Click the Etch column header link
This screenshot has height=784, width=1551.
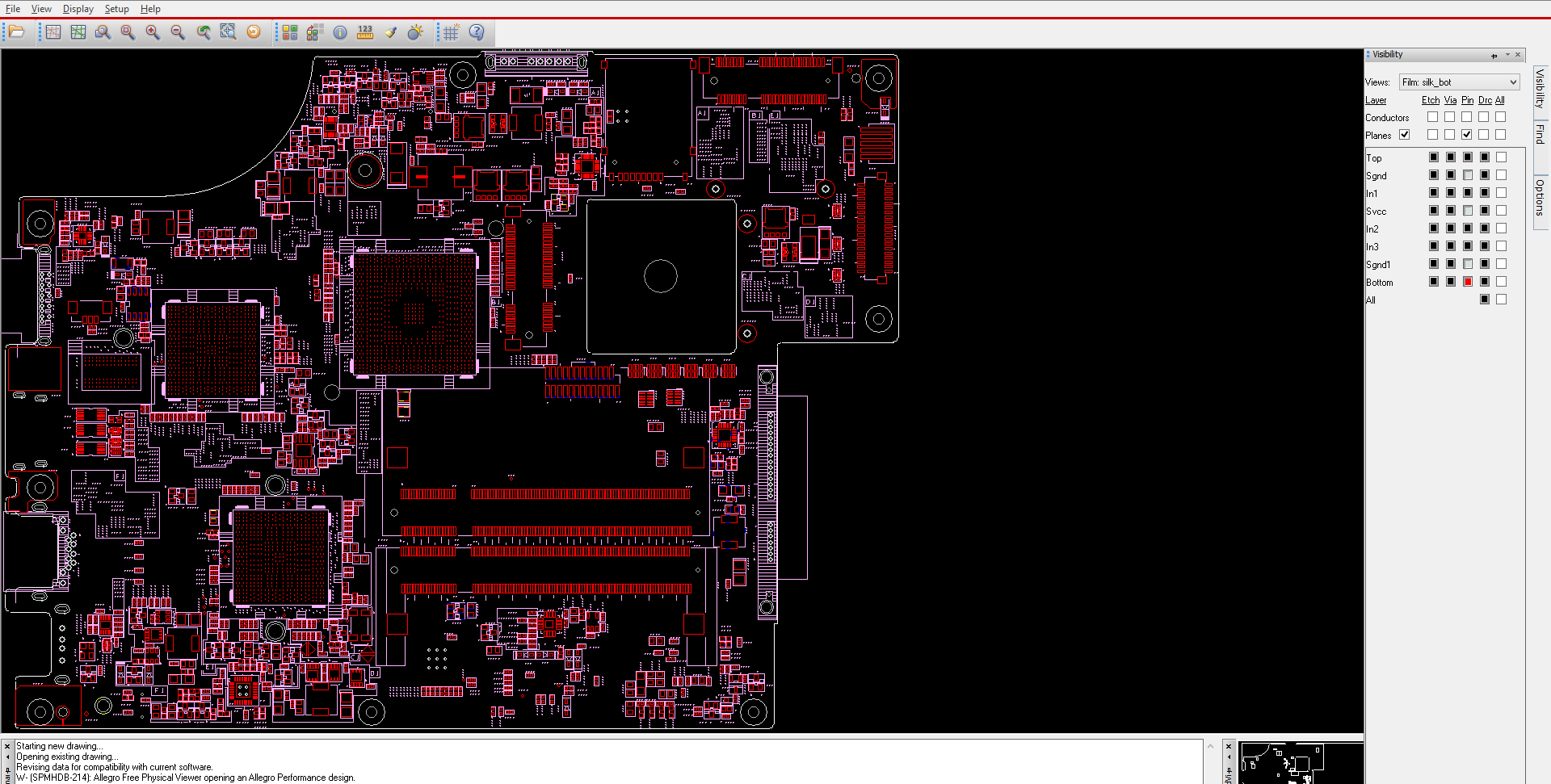1430,100
